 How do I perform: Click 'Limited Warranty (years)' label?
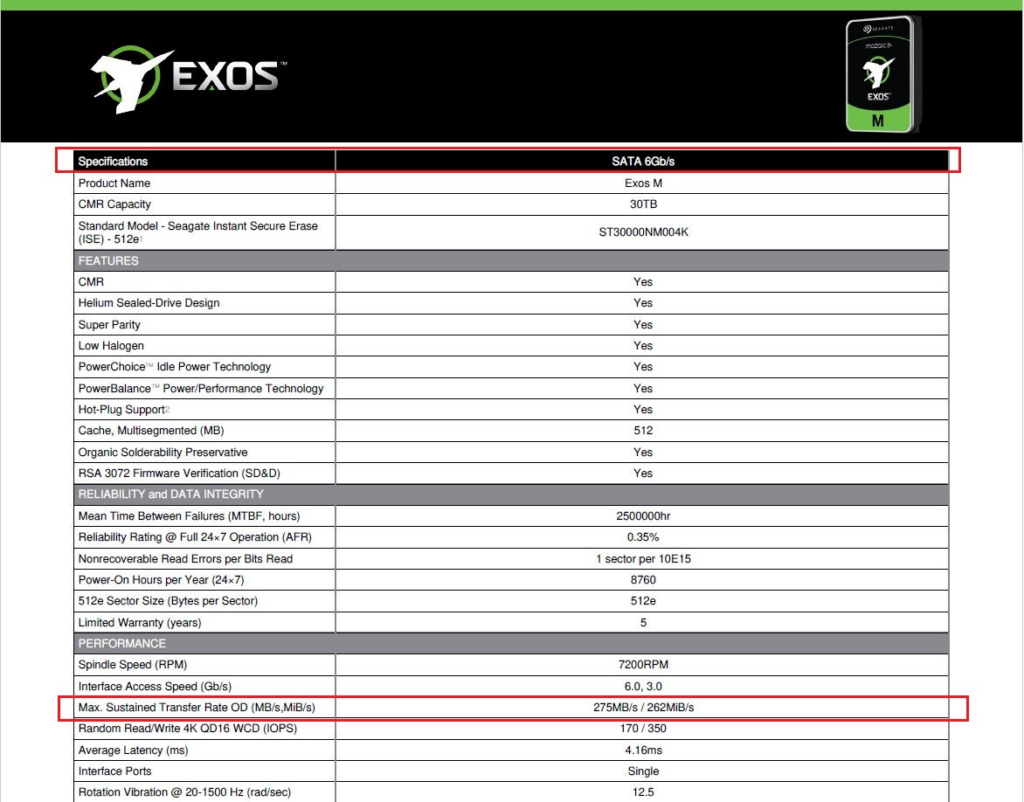(140, 622)
